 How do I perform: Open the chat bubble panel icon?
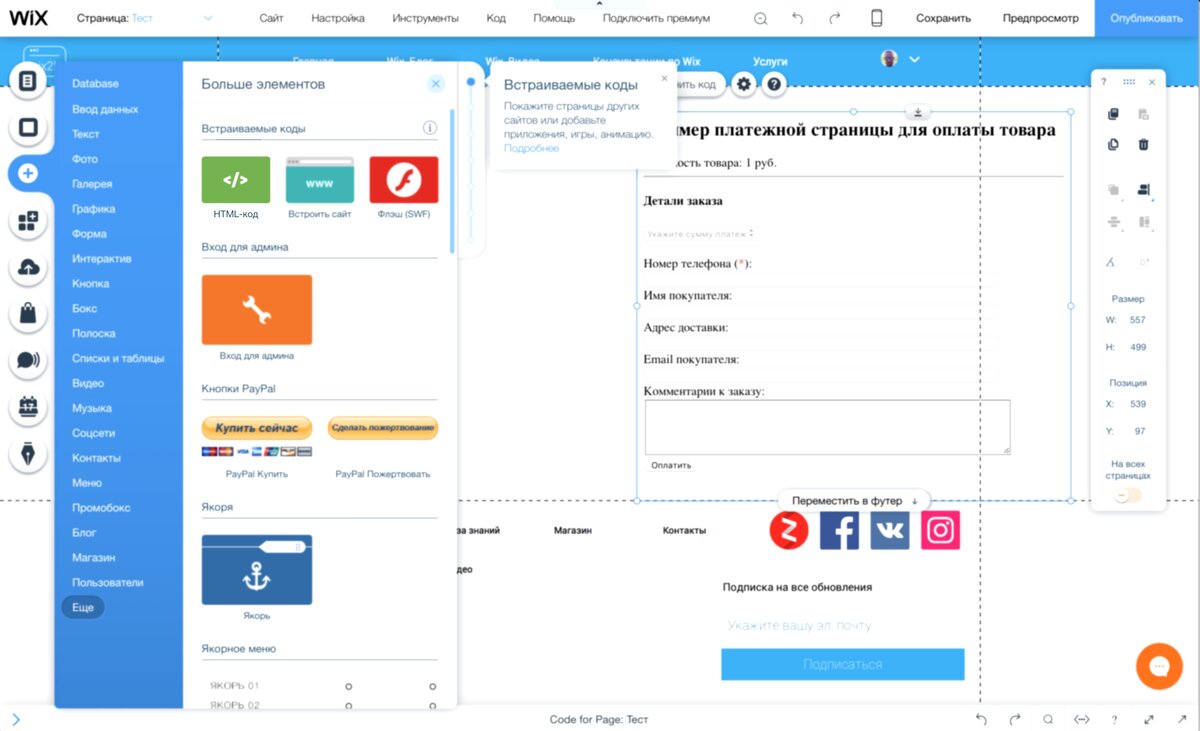[30, 358]
